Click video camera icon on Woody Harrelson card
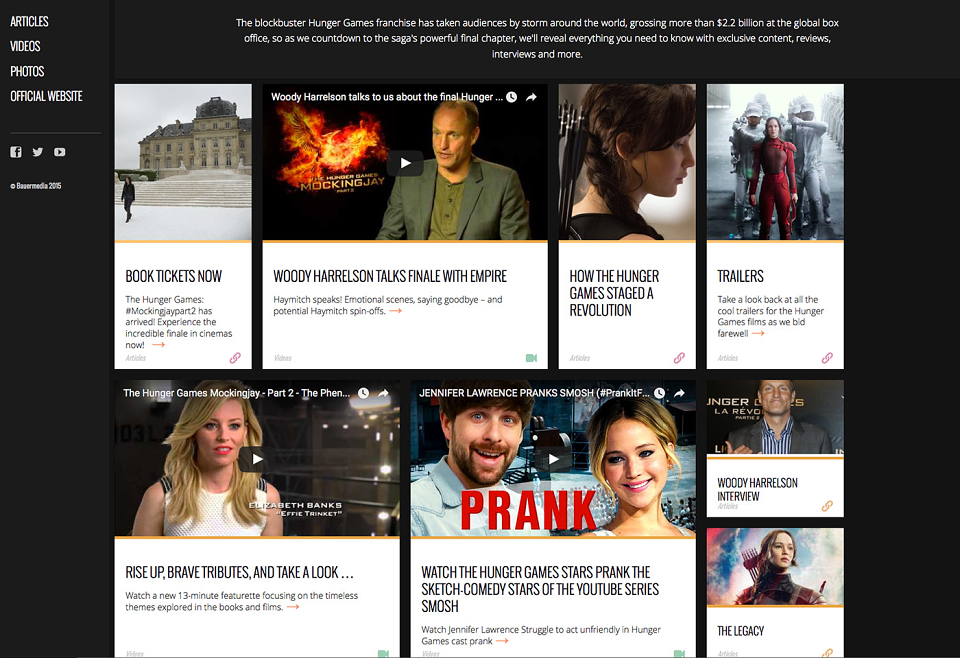 click(531, 358)
